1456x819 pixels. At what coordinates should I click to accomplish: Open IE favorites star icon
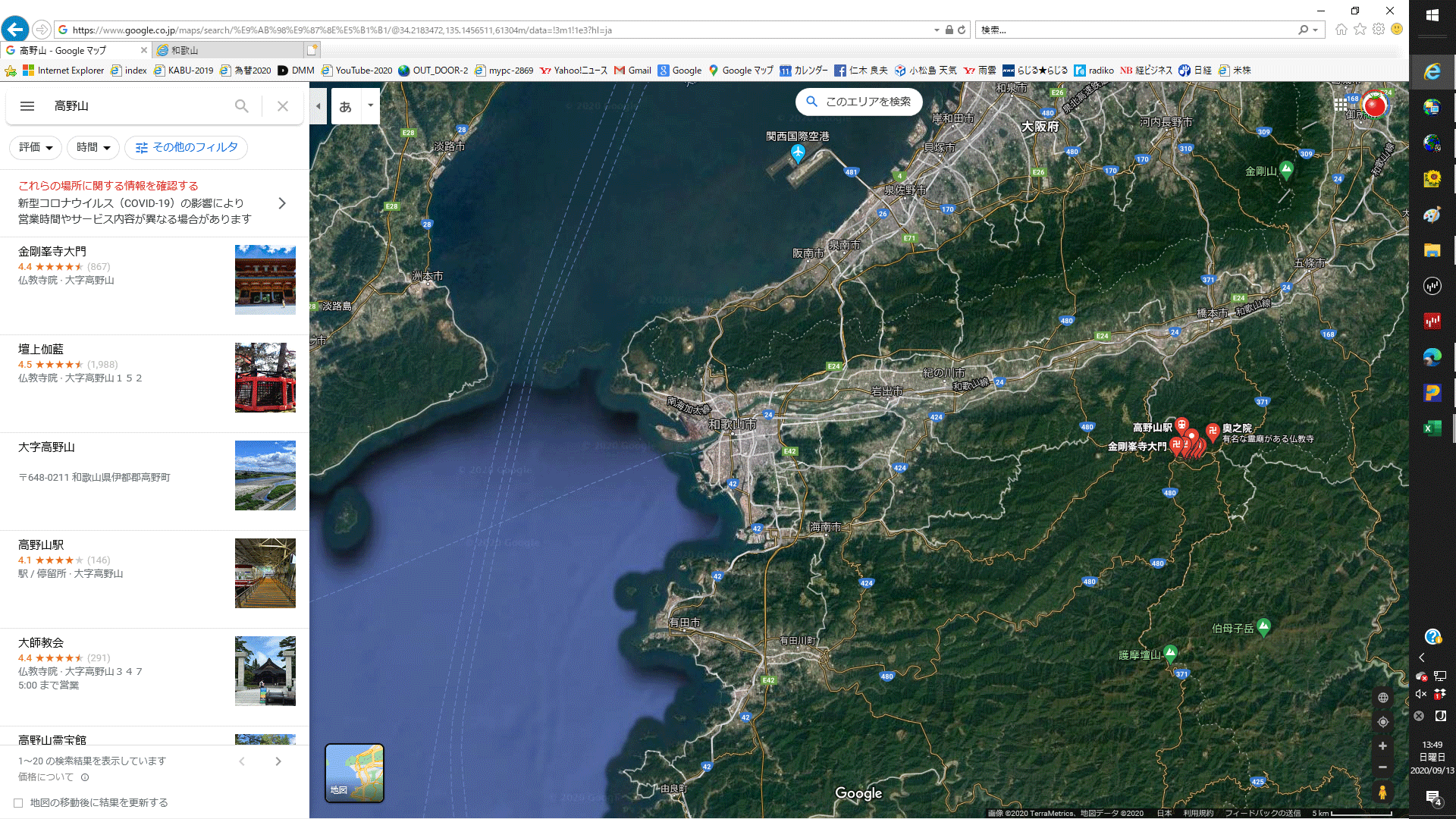point(1360,30)
